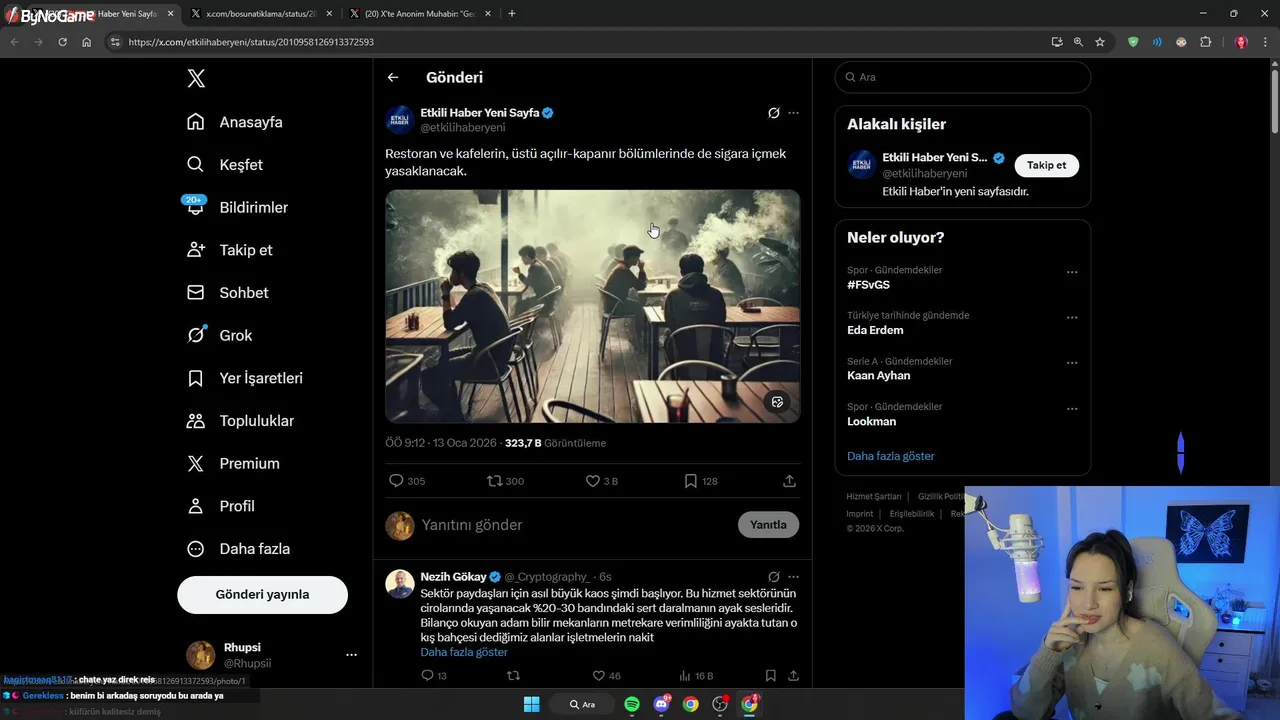This screenshot has width=1280, height=720.
Task: Click the browser address bar URL
Action: (251, 42)
